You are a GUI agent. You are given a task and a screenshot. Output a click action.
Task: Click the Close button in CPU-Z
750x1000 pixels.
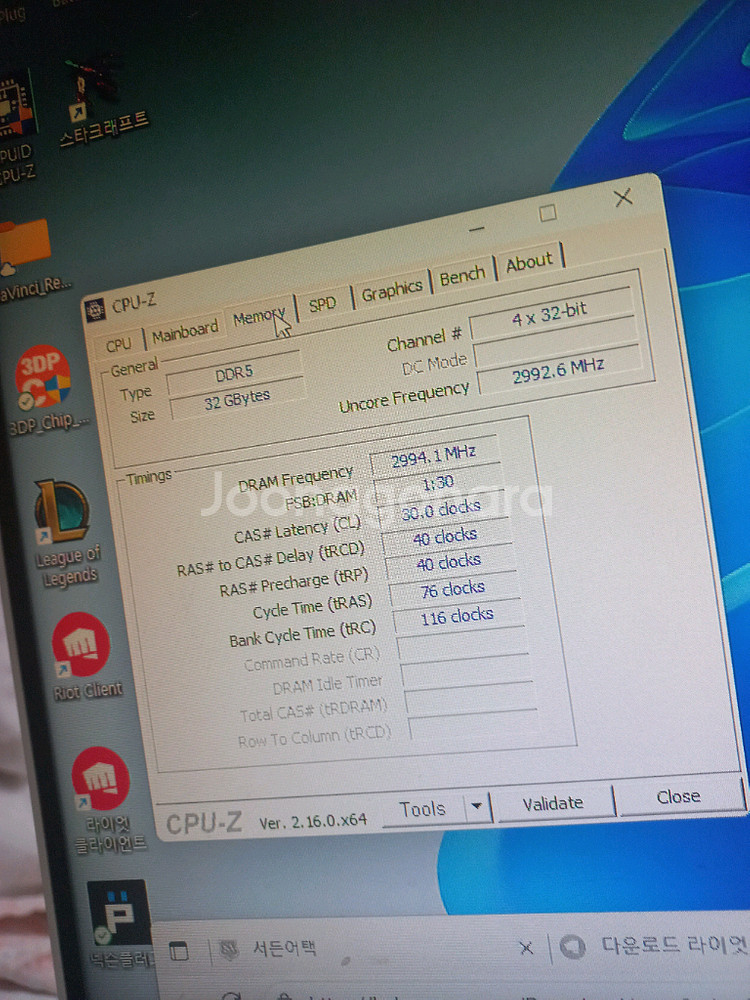click(678, 797)
